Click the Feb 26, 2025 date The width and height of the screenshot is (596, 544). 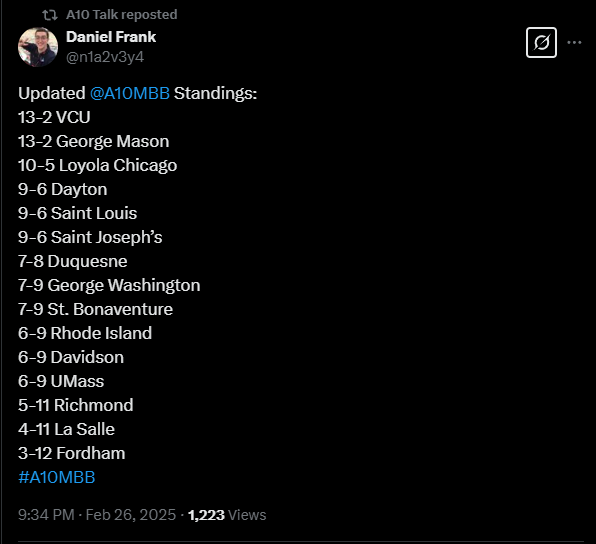point(131,515)
